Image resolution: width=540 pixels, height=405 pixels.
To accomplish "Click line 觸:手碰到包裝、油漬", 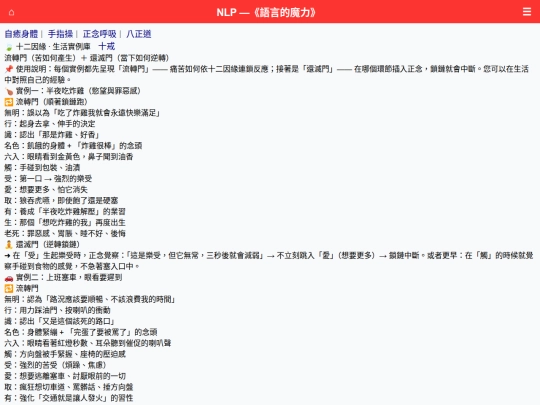I will pos(42,168).
